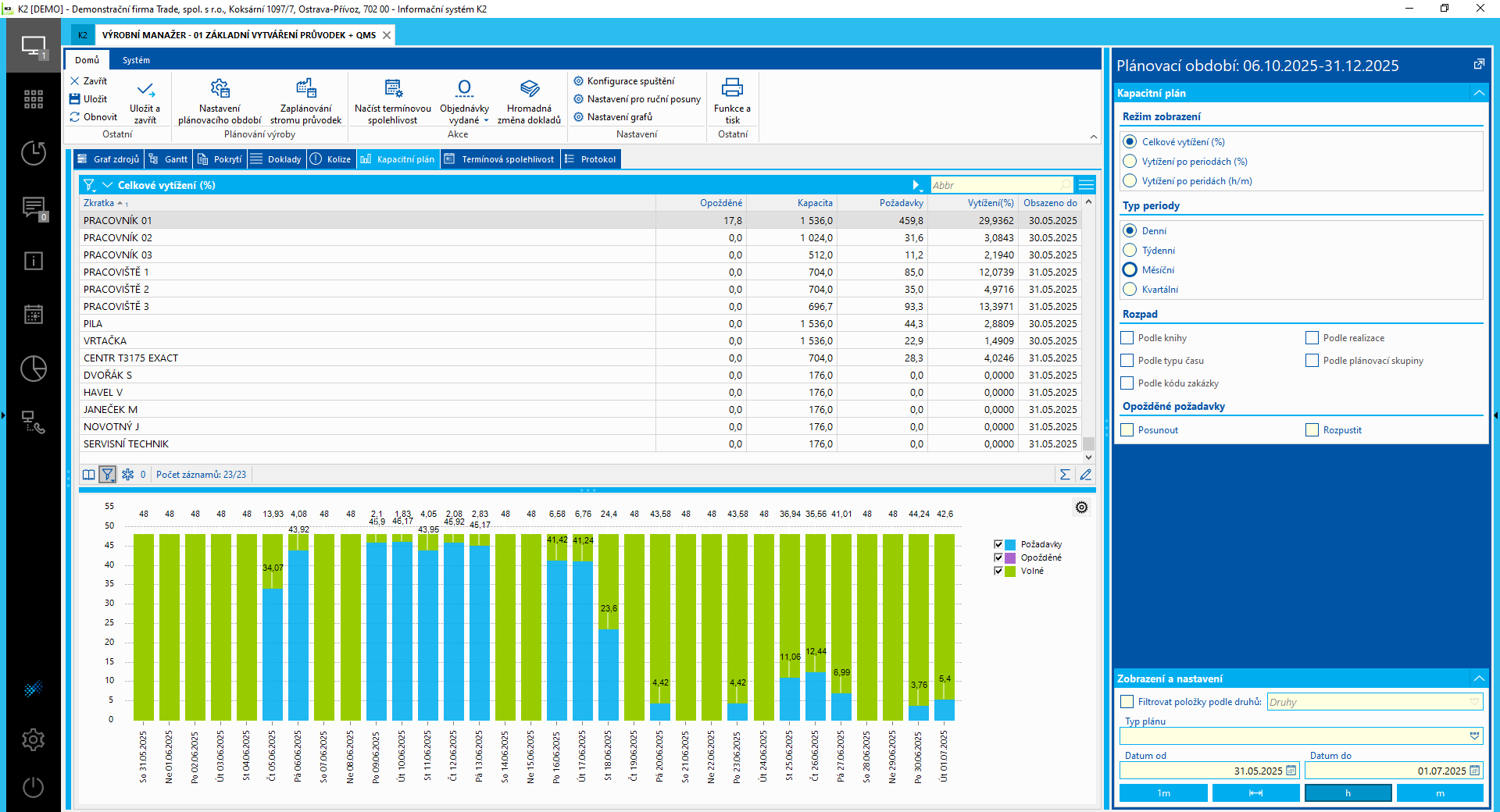Viewport: 1500px width, 812px height.
Task: Expand the Objednávky vydané dropdown
Action: click(486, 121)
